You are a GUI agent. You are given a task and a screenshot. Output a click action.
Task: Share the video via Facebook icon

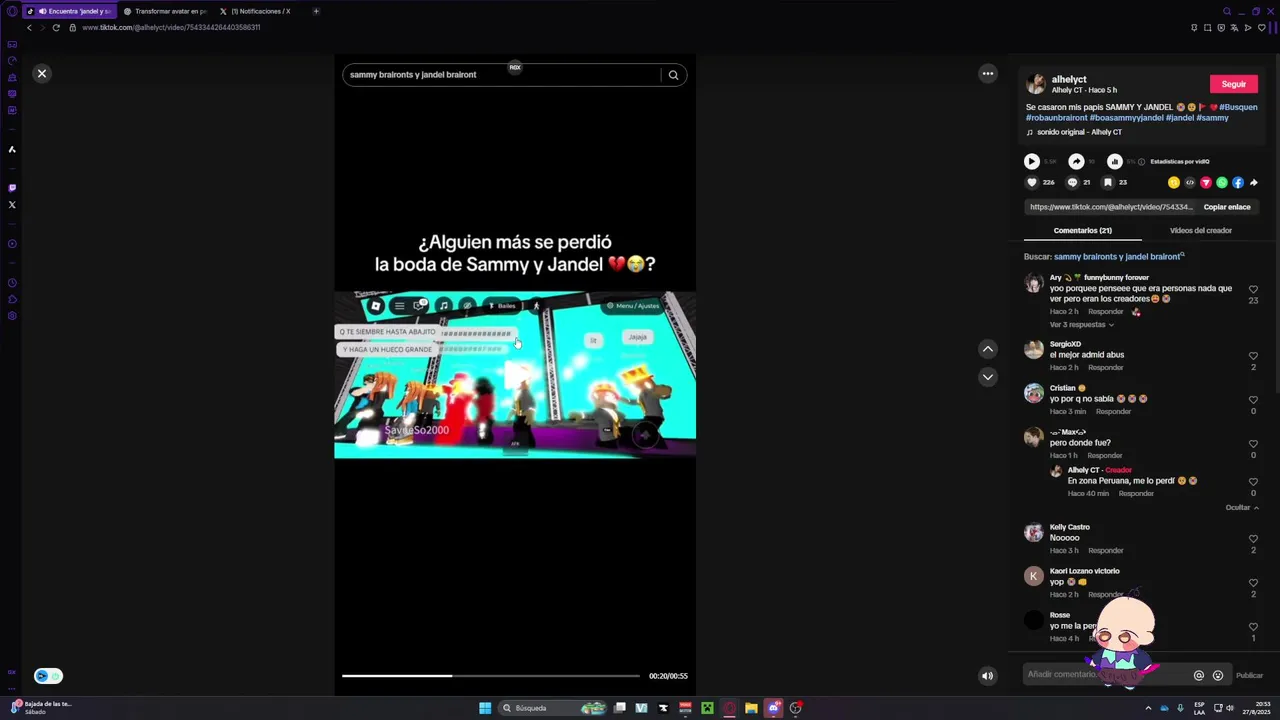[1238, 183]
